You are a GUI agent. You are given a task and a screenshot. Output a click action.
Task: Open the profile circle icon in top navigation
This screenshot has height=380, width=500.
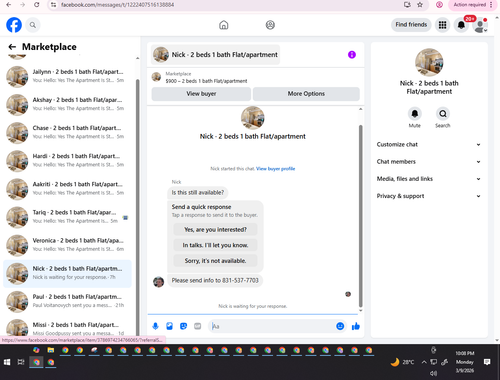pos(270,25)
